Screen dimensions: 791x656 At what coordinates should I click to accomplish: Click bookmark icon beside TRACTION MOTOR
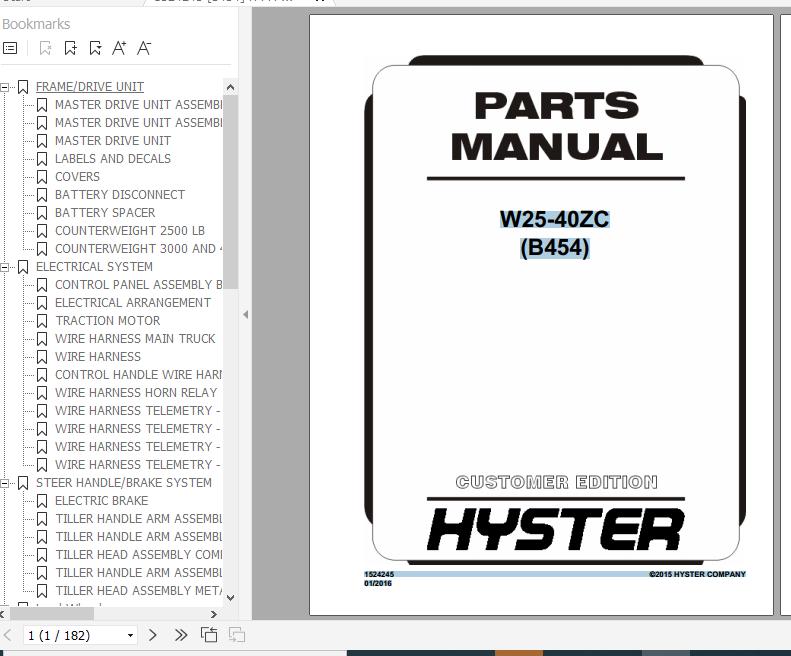click(42, 321)
